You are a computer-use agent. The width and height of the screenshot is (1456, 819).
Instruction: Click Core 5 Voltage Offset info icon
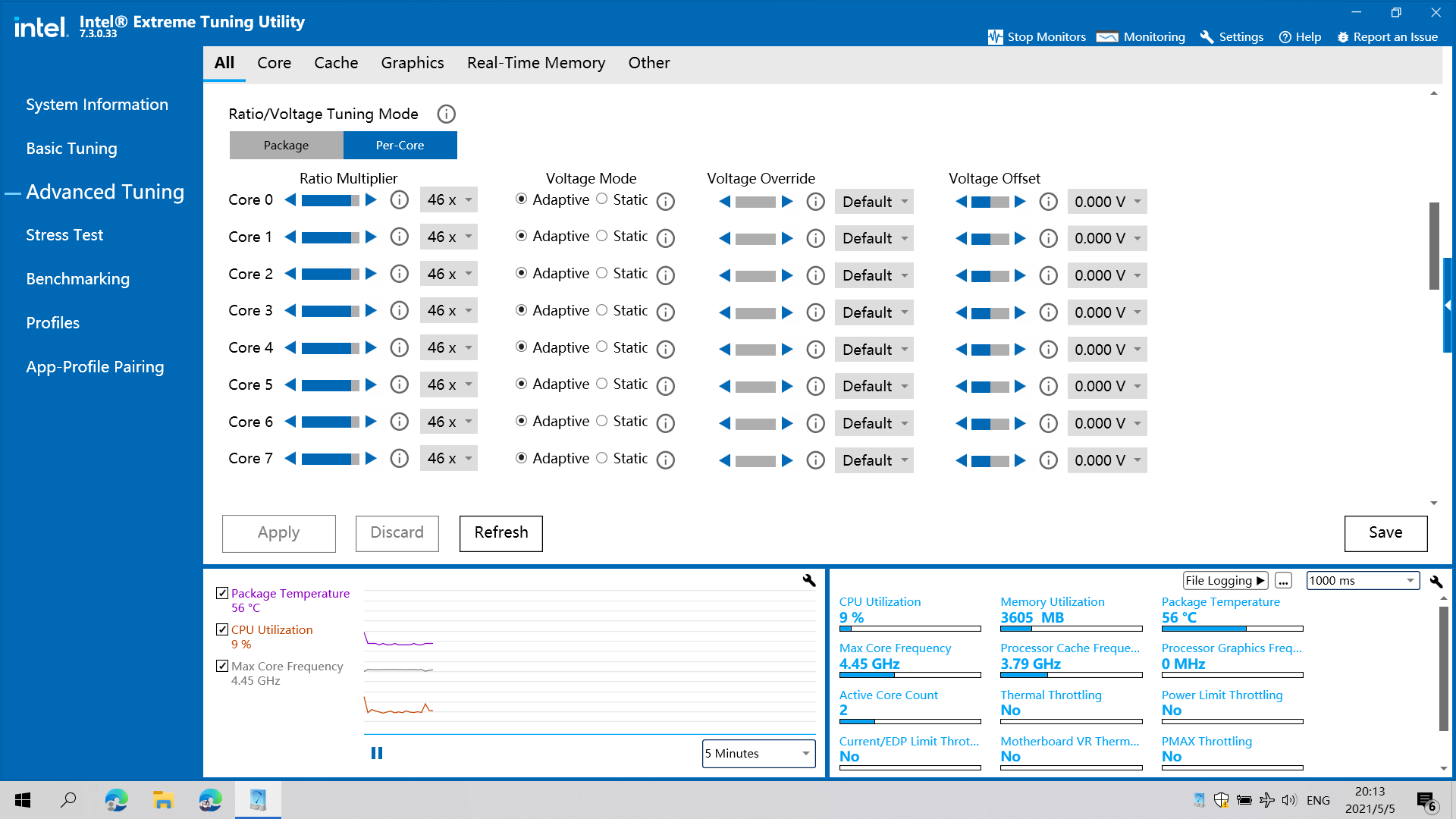pyautogui.click(x=1048, y=386)
